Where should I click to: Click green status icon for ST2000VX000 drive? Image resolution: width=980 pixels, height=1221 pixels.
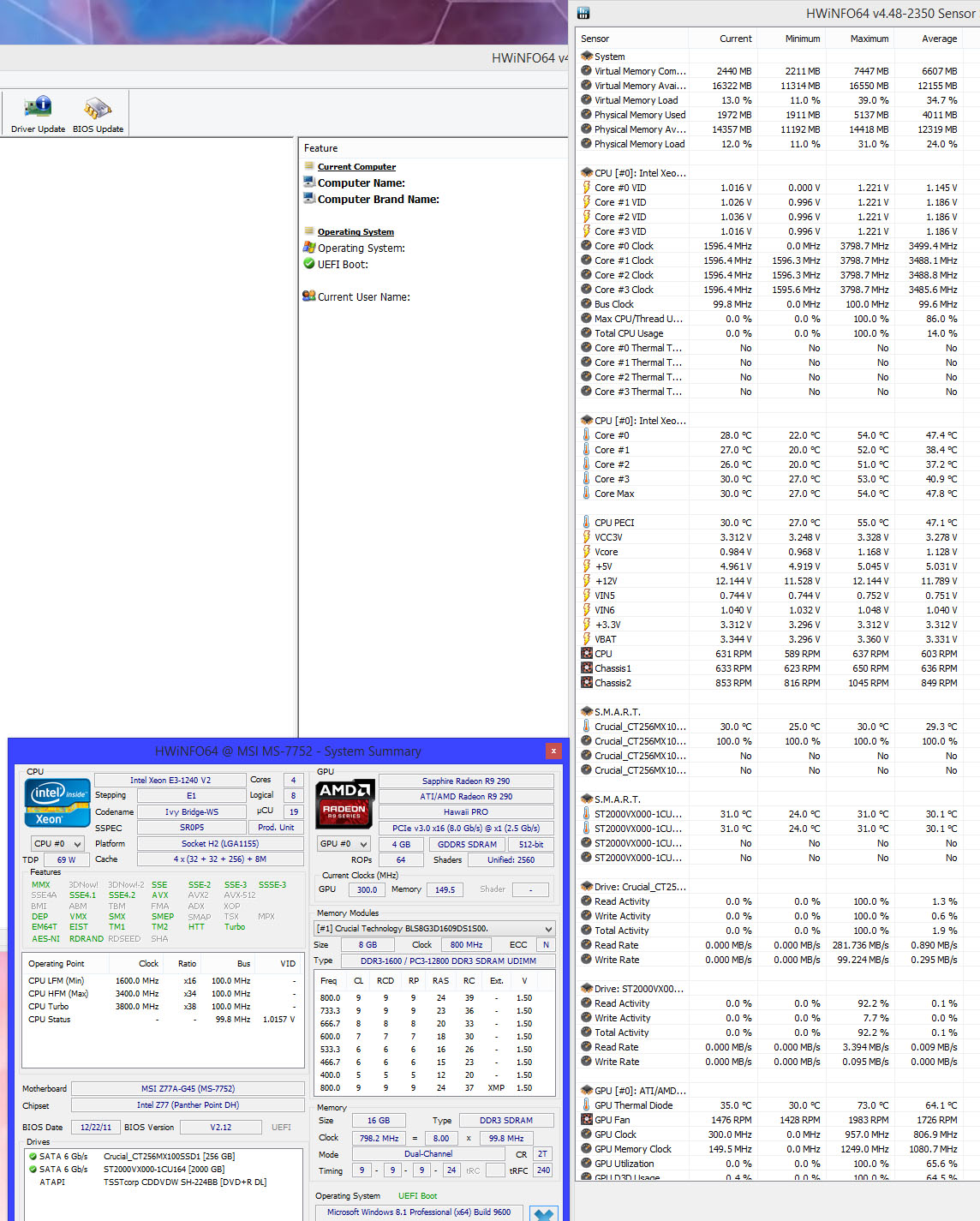(33, 1169)
